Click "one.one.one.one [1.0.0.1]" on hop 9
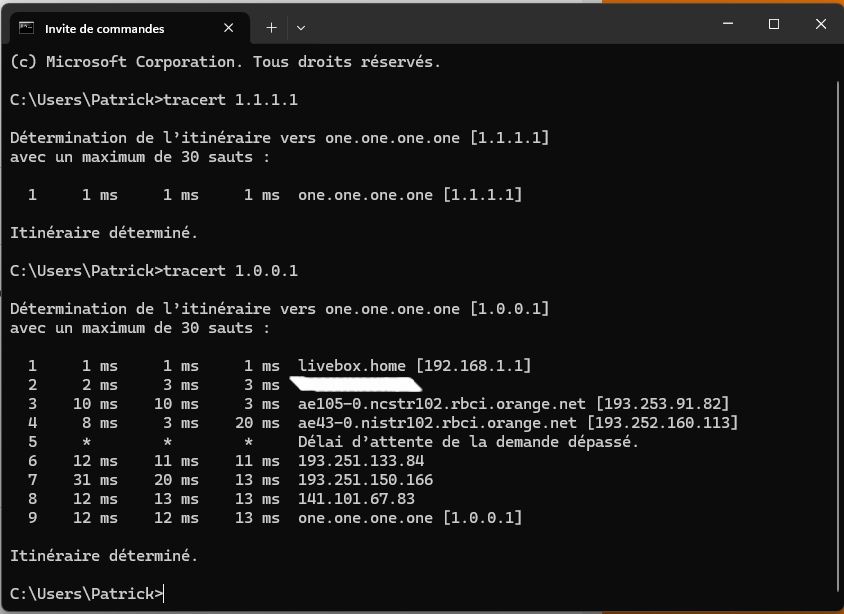Viewport: 844px width, 614px height. 410,517
